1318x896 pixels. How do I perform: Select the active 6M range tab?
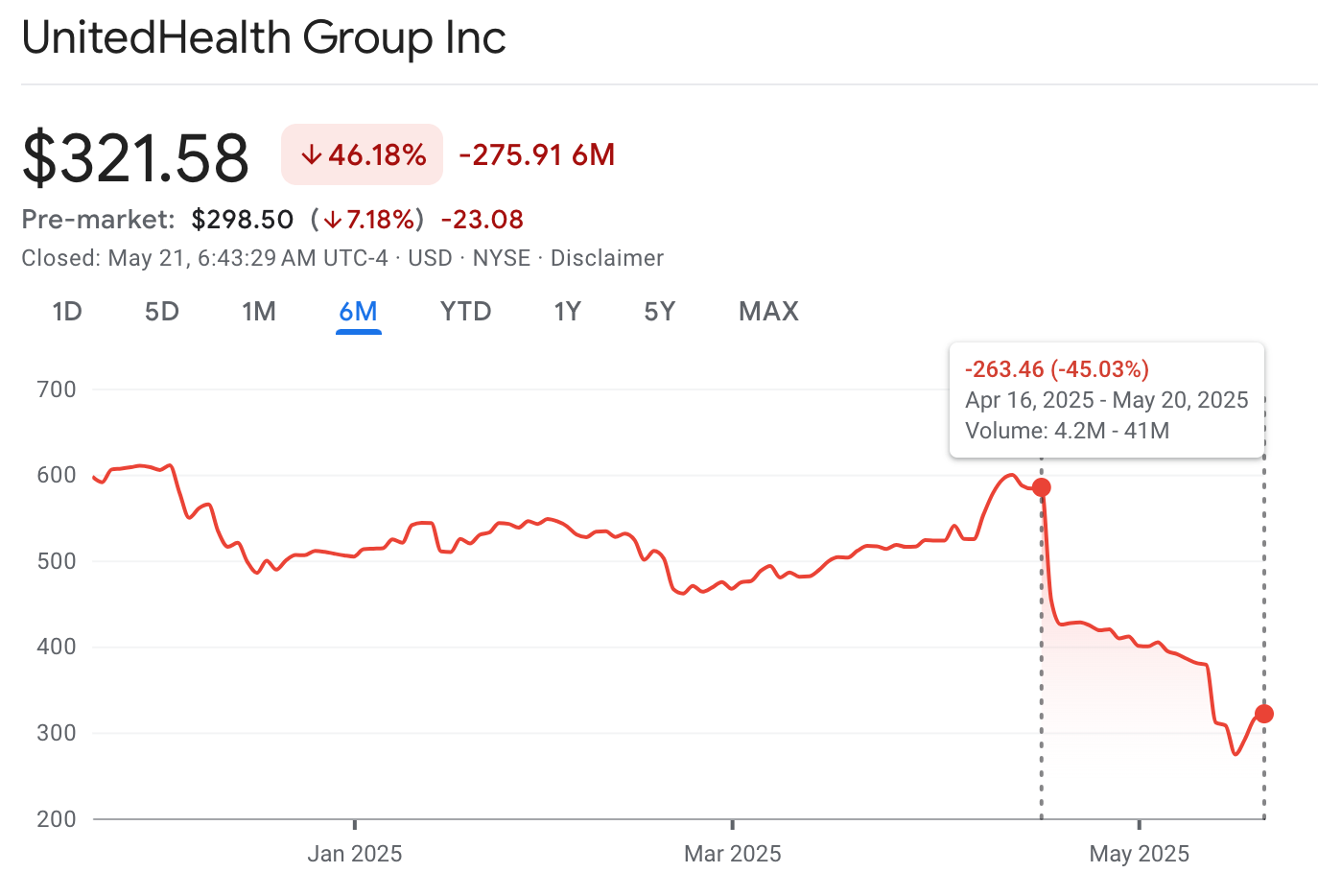click(358, 312)
